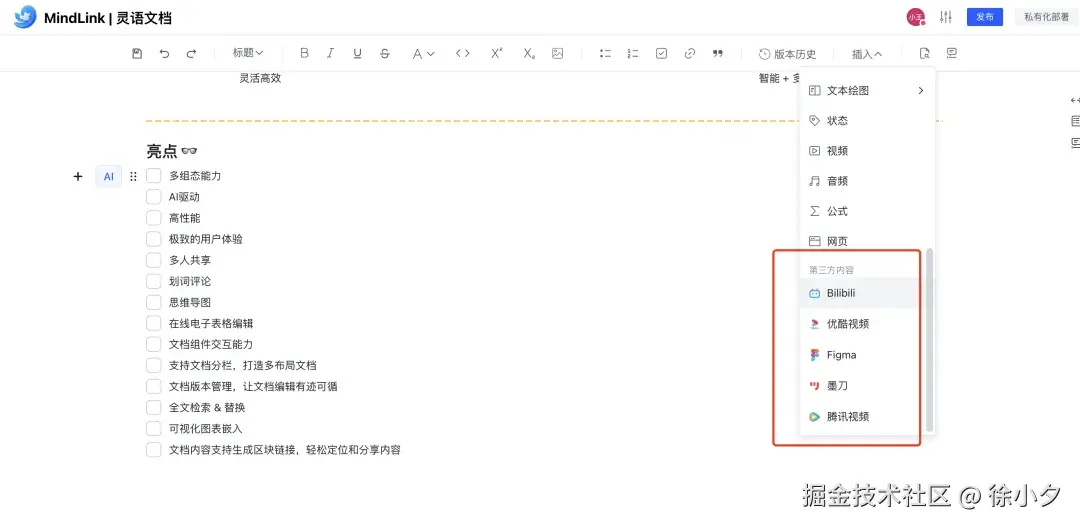This screenshot has width=1080, height=527.
Task: Open the find in document icon
Action: (925, 54)
